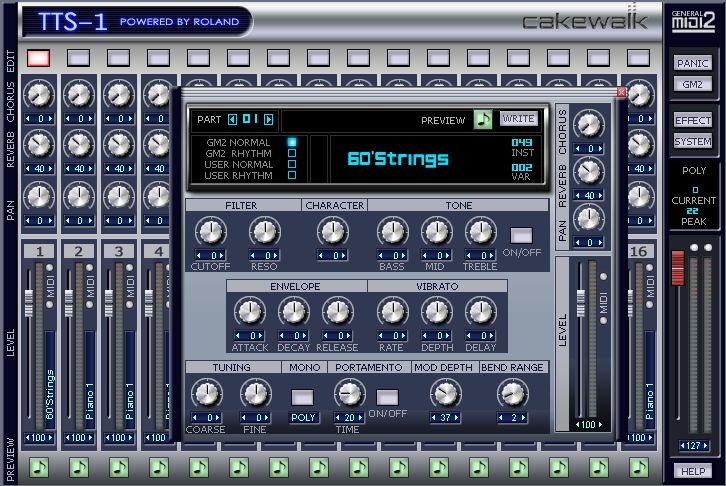Click the vibrato DELAY knob

(481, 312)
